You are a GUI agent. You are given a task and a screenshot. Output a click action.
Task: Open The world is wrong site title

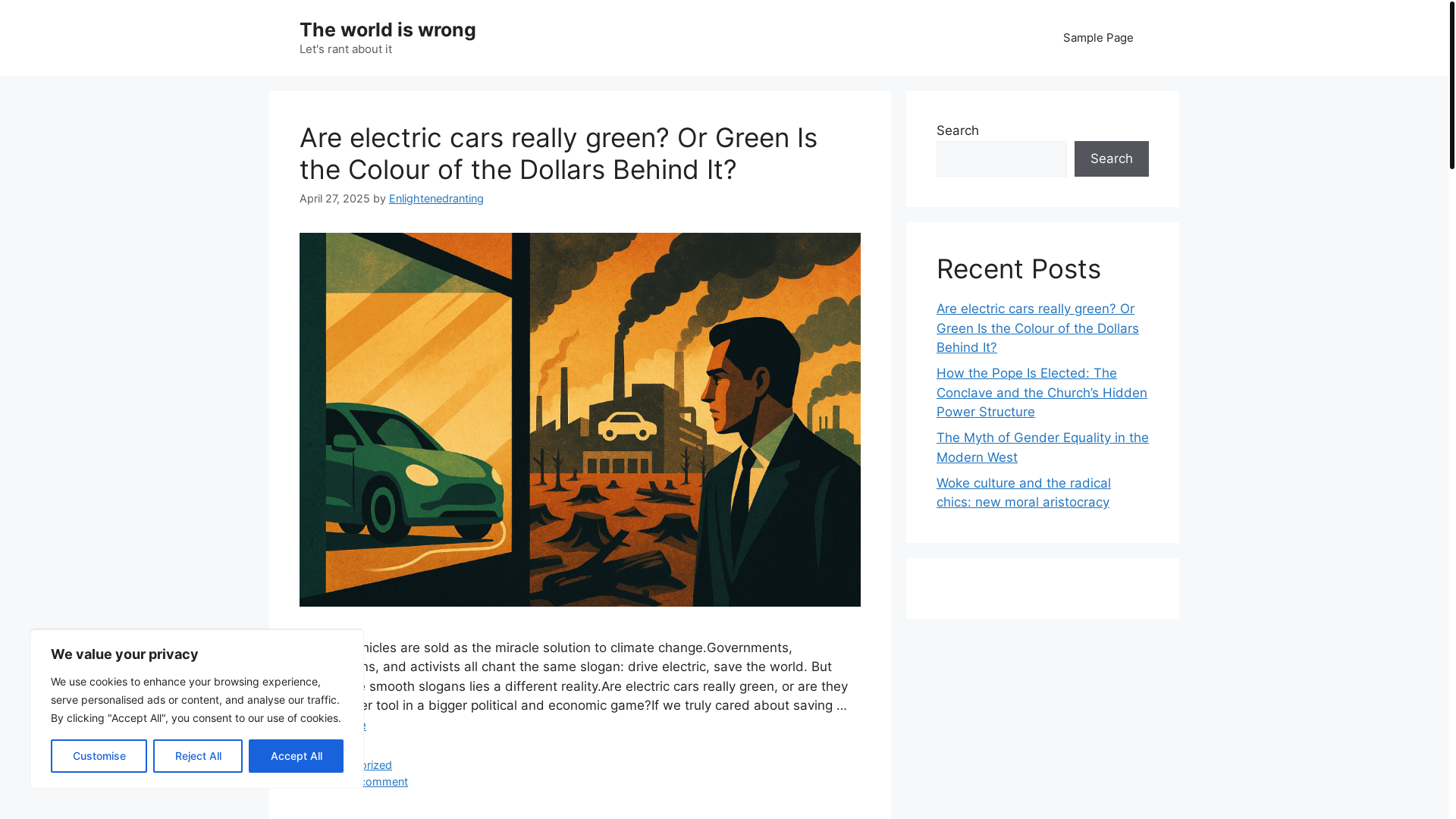(388, 30)
